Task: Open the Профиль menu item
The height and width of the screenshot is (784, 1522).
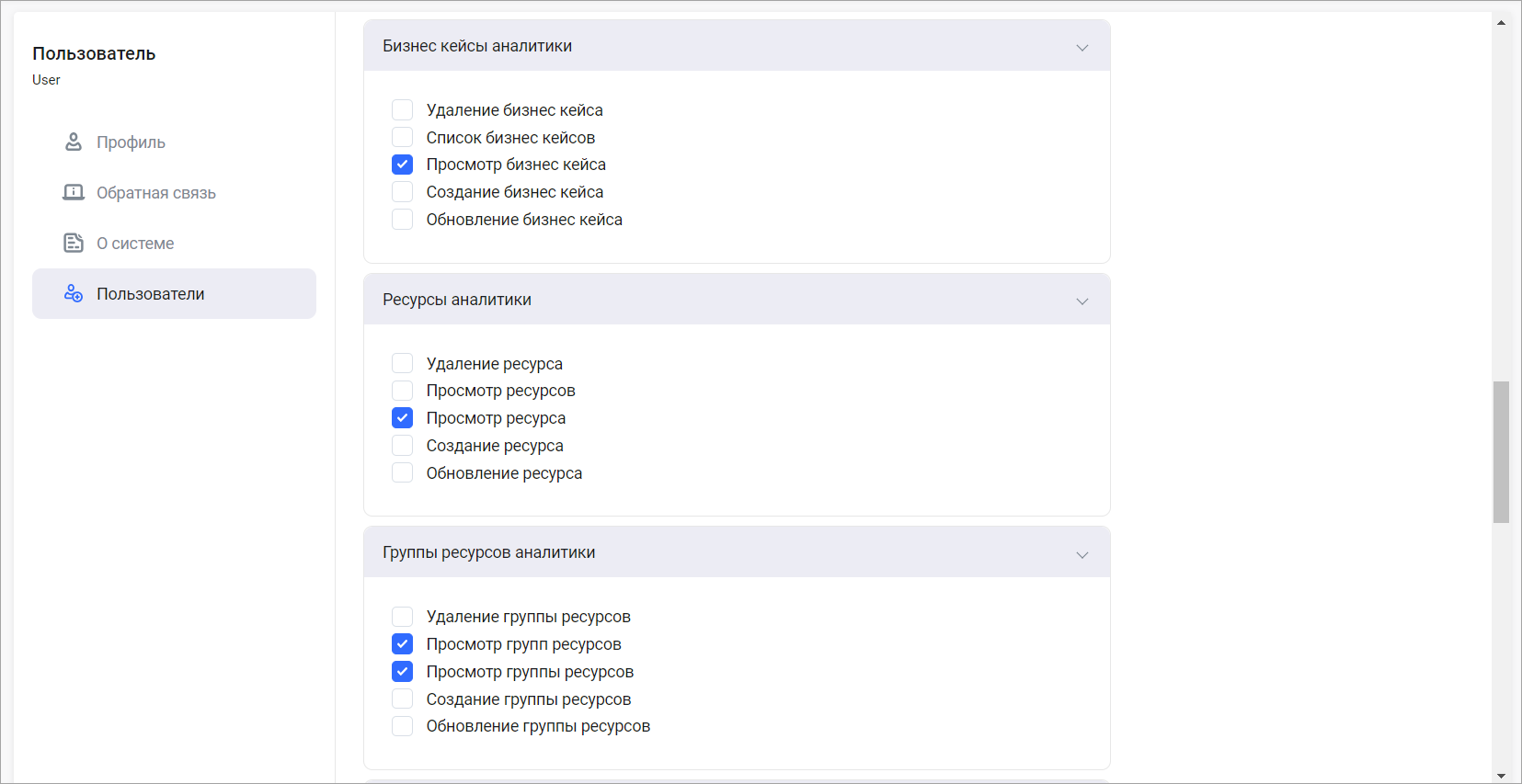Action: (x=132, y=142)
